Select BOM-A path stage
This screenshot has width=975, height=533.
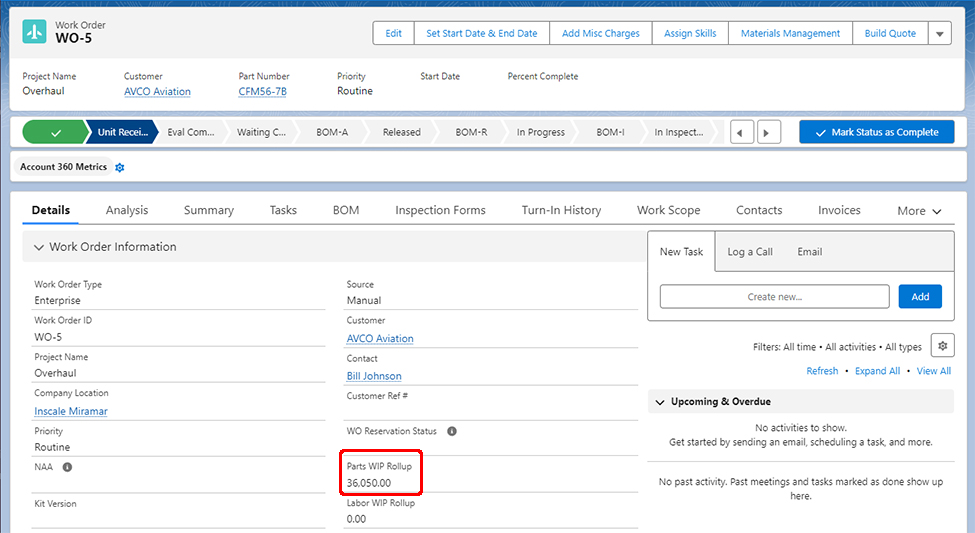[x=332, y=132]
